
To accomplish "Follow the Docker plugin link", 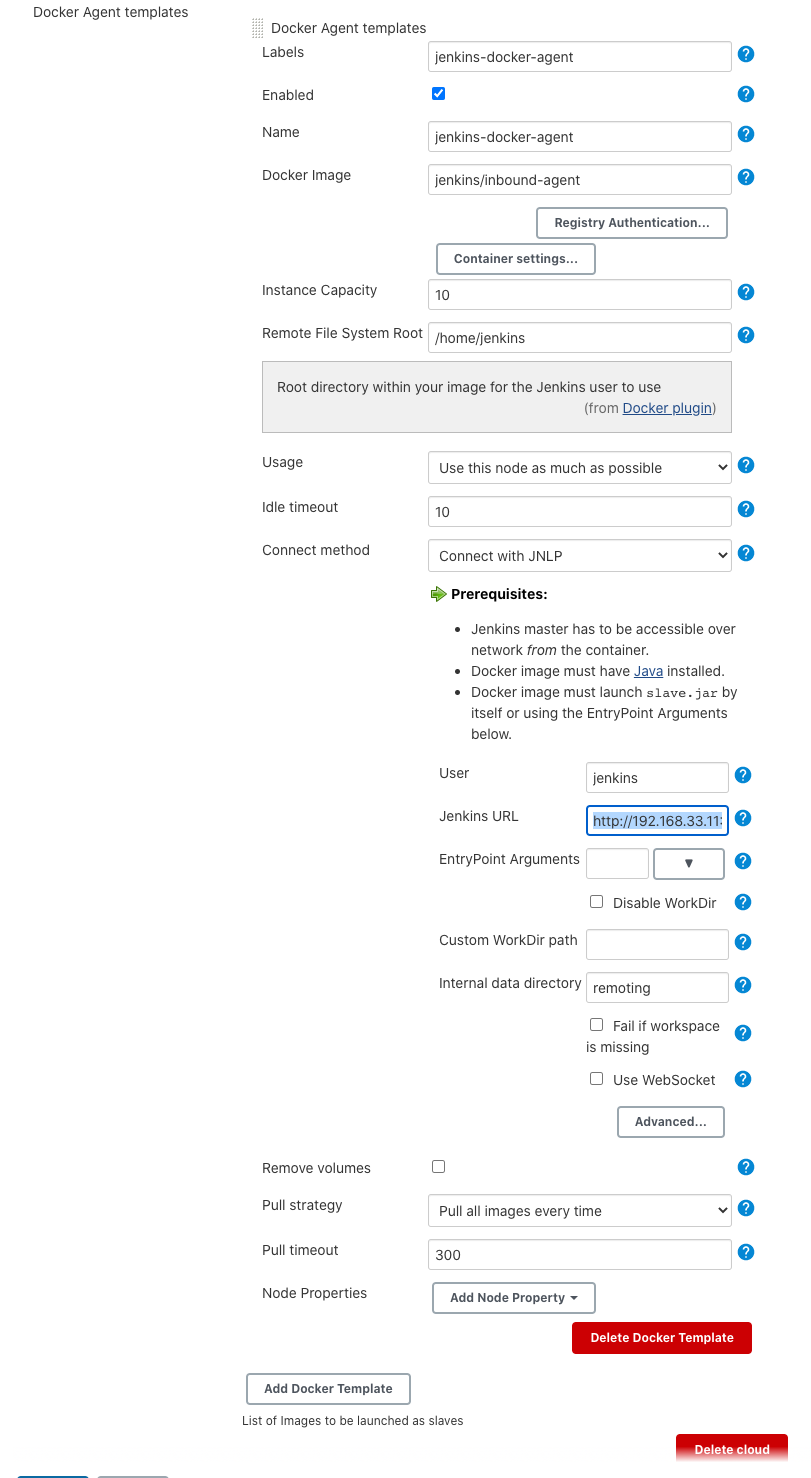I will [666, 407].
